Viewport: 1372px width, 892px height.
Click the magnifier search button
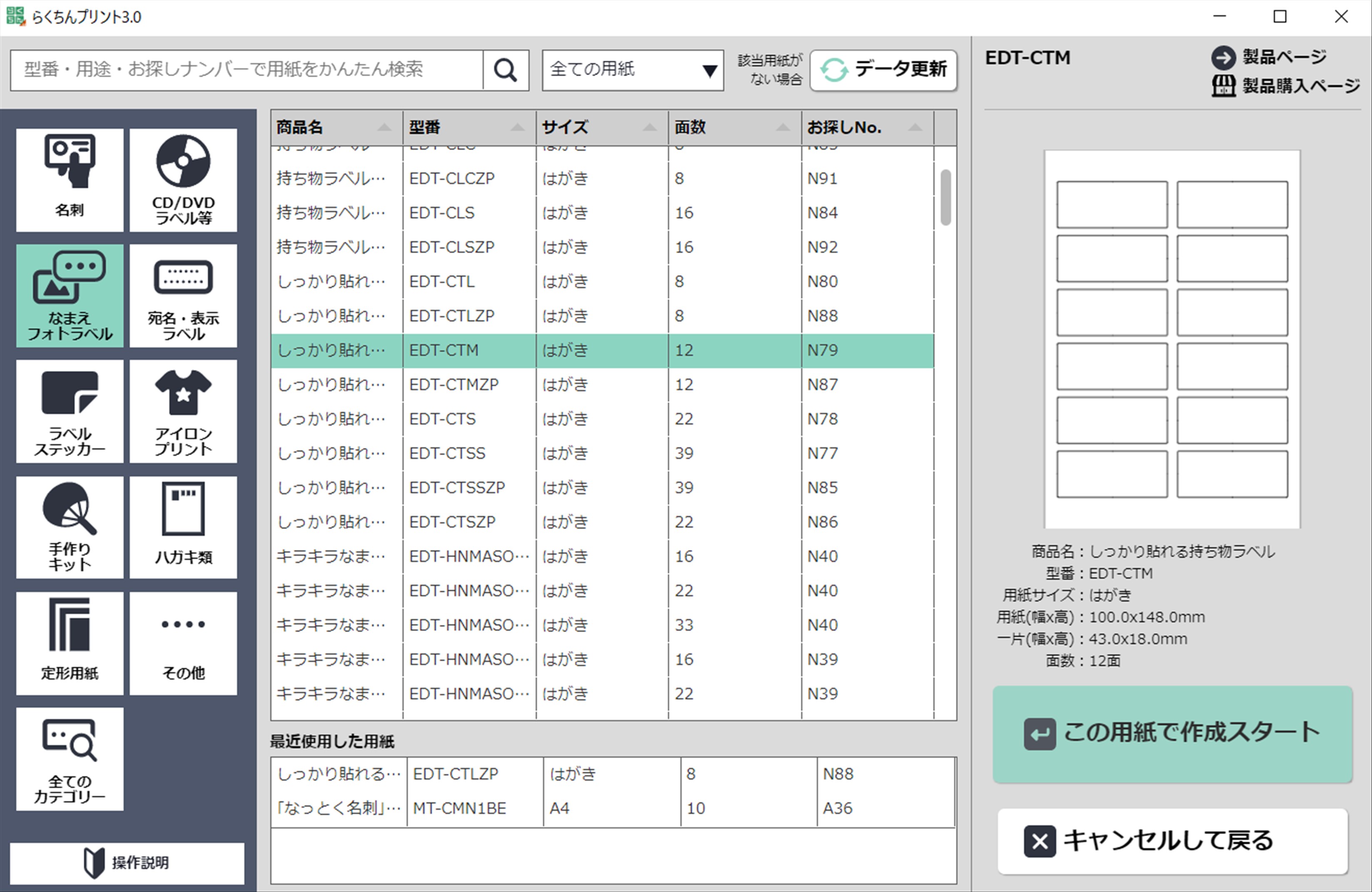point(505,70)
